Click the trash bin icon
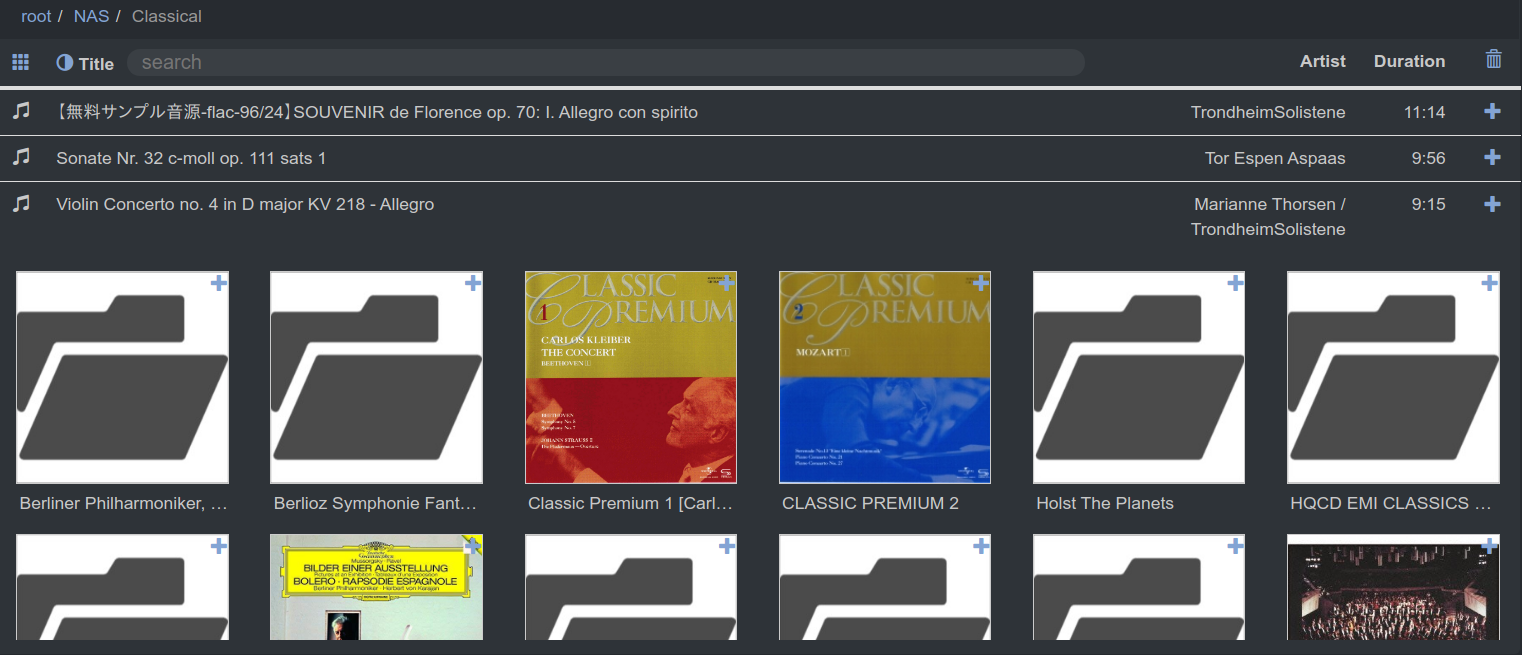Screen dimensions: 1522x655 click(1494, 59)
